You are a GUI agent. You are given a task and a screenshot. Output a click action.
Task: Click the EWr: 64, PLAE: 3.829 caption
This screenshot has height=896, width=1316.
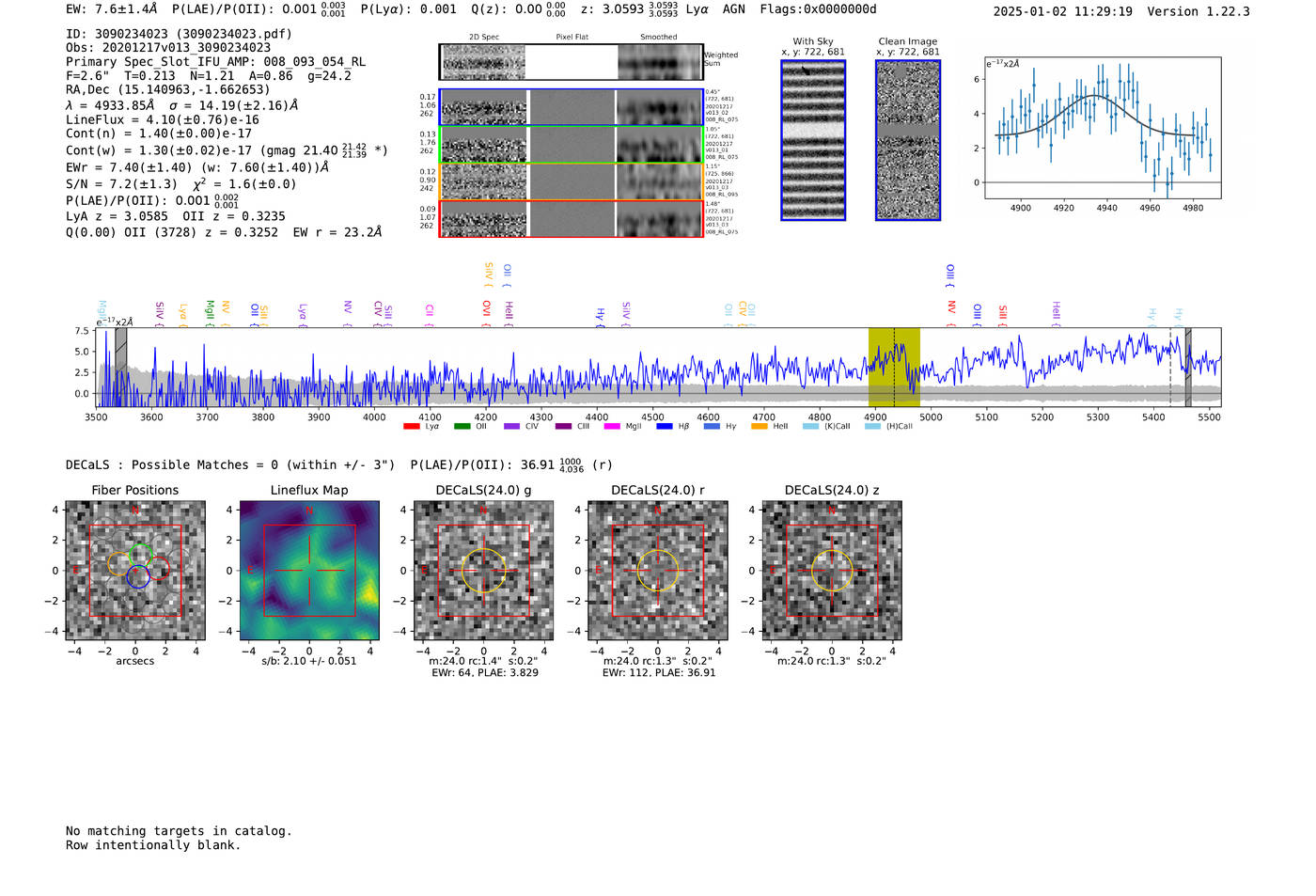coord(485,673)
